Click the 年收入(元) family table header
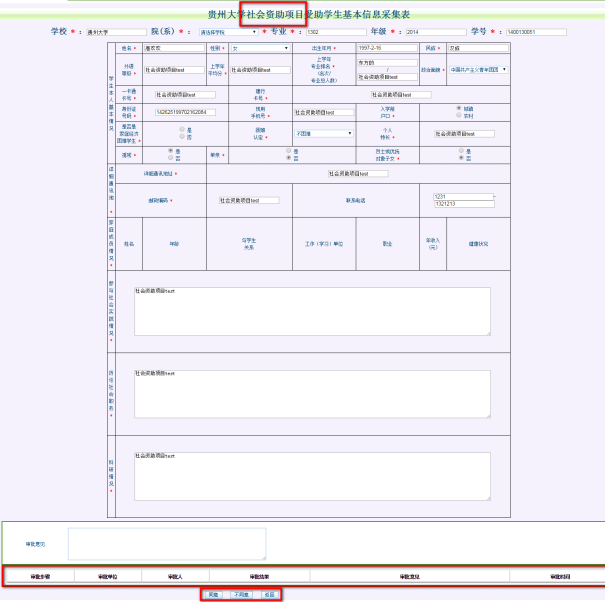The width and height of the screenshot is (605, 602). click(433, 244)
